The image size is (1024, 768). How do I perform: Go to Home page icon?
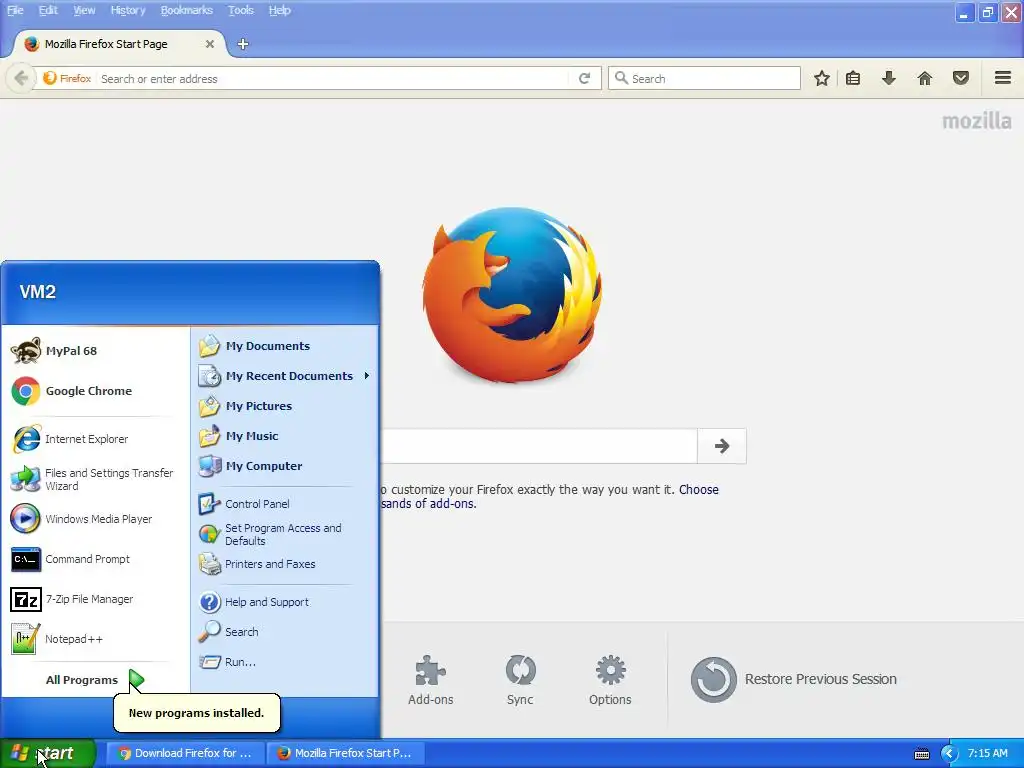click(x=925, y=78)
